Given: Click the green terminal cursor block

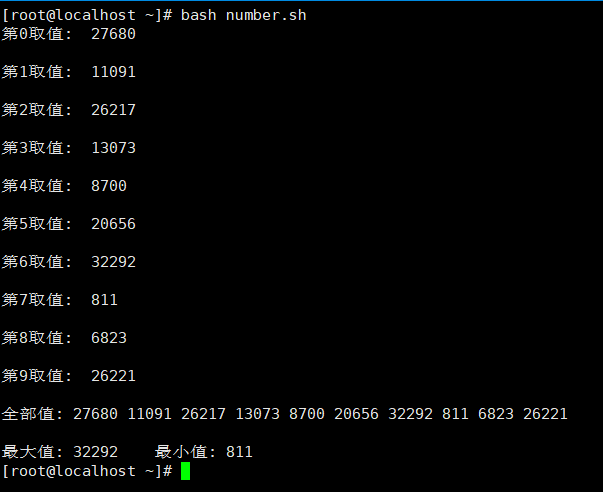Looking at the screenshot, I should click(185, 471).
